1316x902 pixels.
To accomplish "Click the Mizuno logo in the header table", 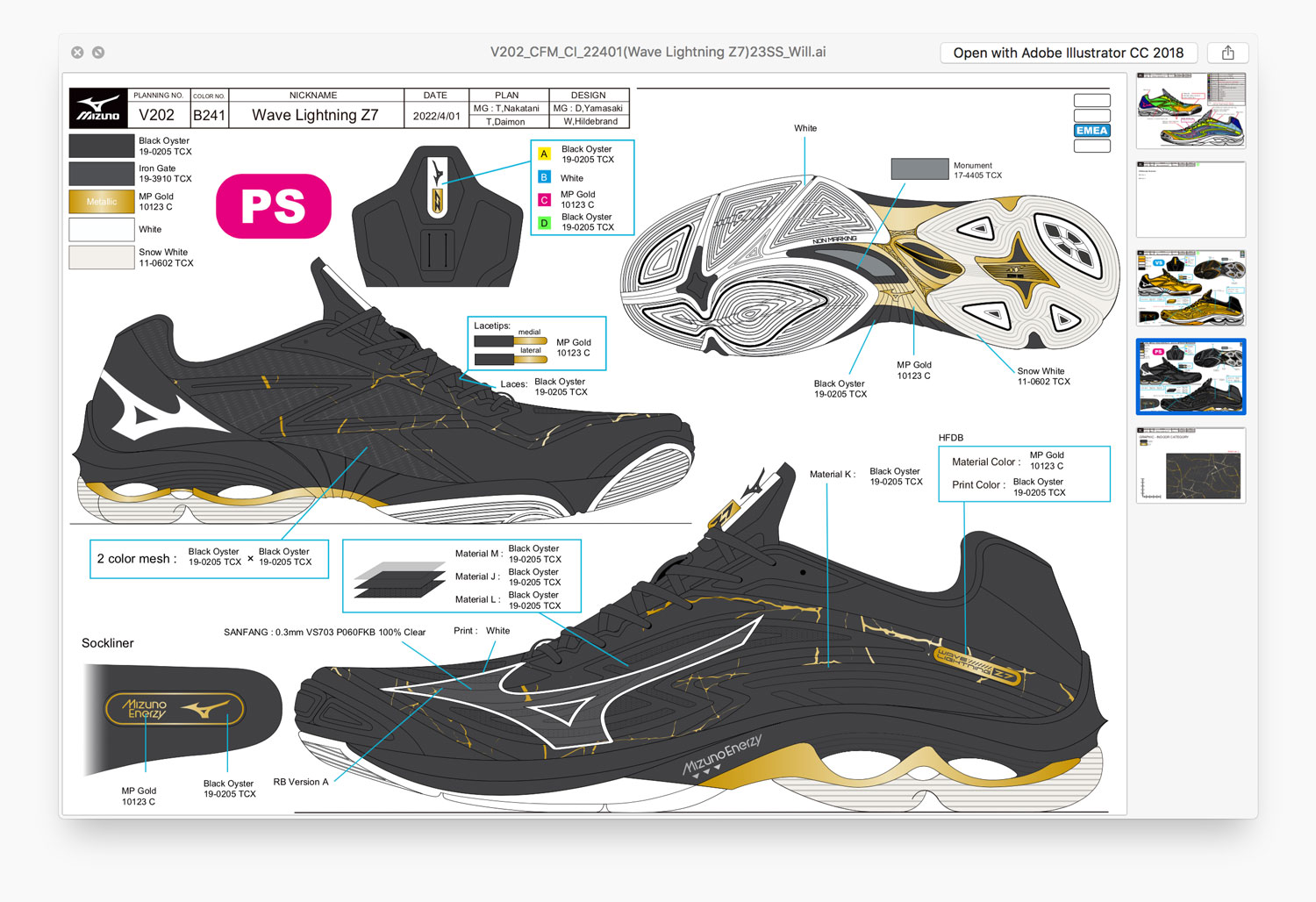I will [98, 109].
